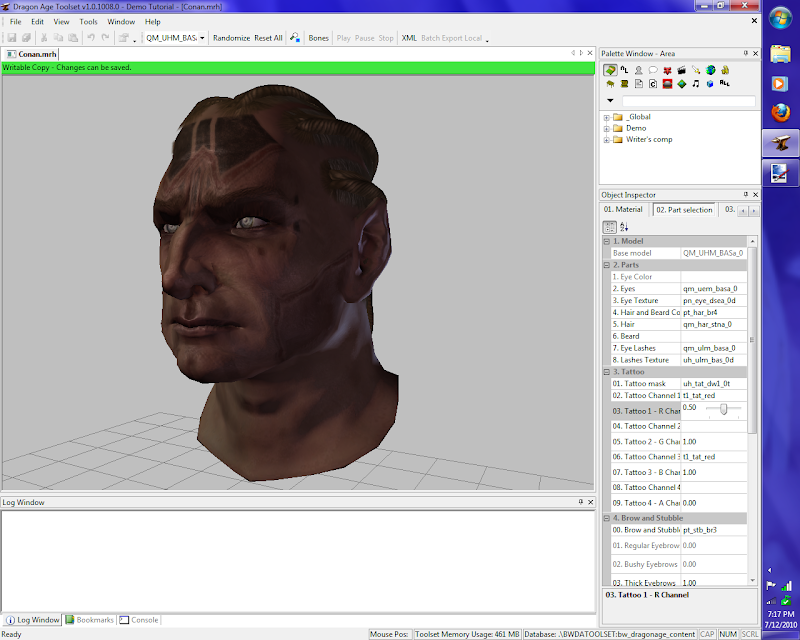
Task: Click the clapperboard cutscene palette icon
Action: coord(682,70)
